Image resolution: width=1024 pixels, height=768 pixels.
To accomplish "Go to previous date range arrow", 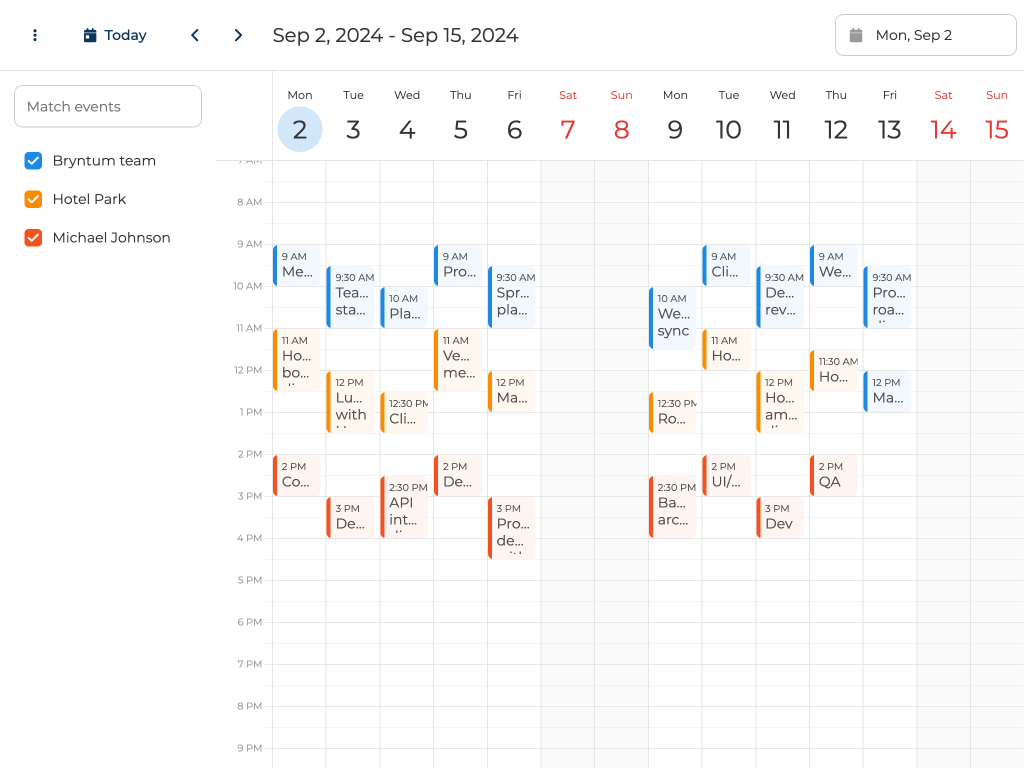I will (195, 35).
